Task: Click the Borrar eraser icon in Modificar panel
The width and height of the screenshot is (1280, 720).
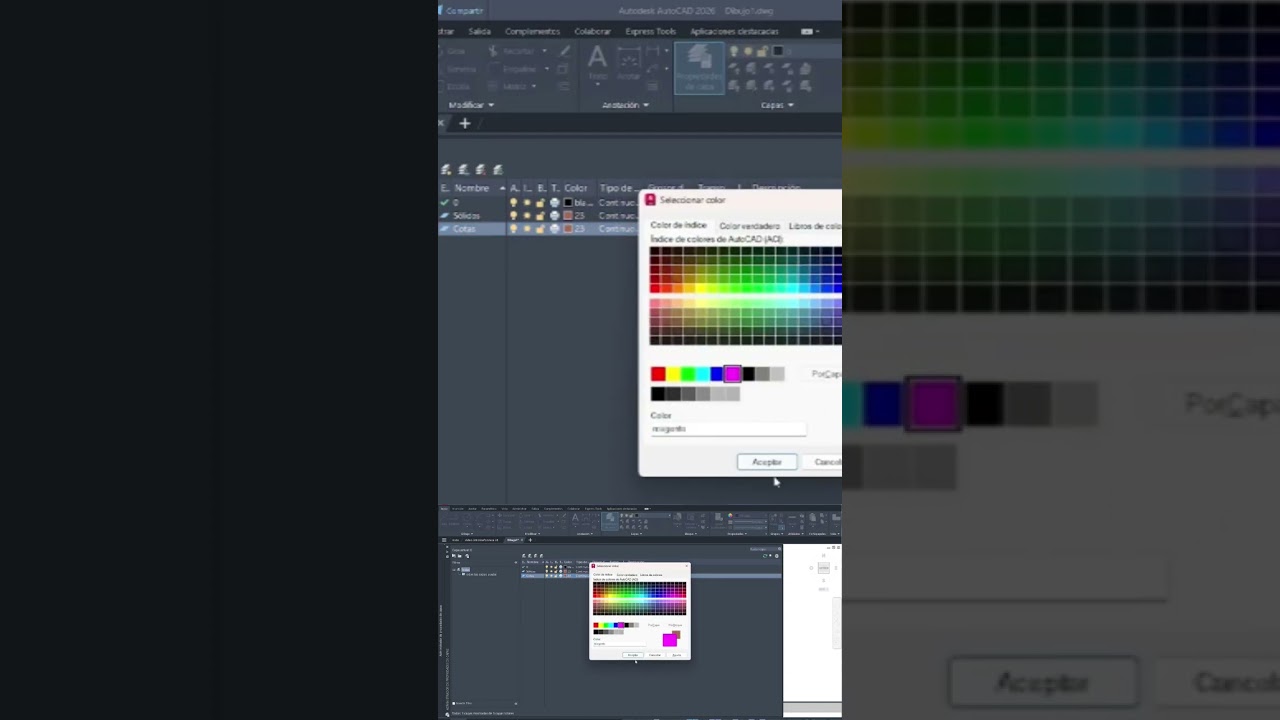Action: coord(564,51)
